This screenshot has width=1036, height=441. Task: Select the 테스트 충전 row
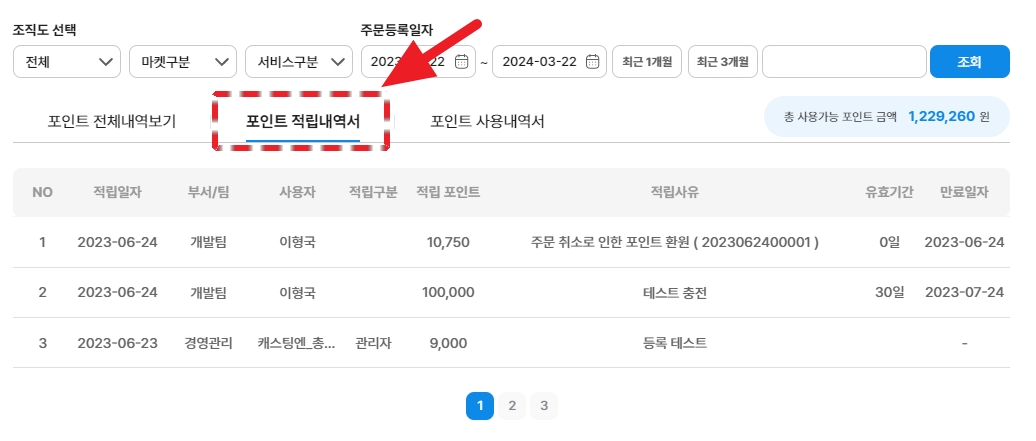coord(674,293)
